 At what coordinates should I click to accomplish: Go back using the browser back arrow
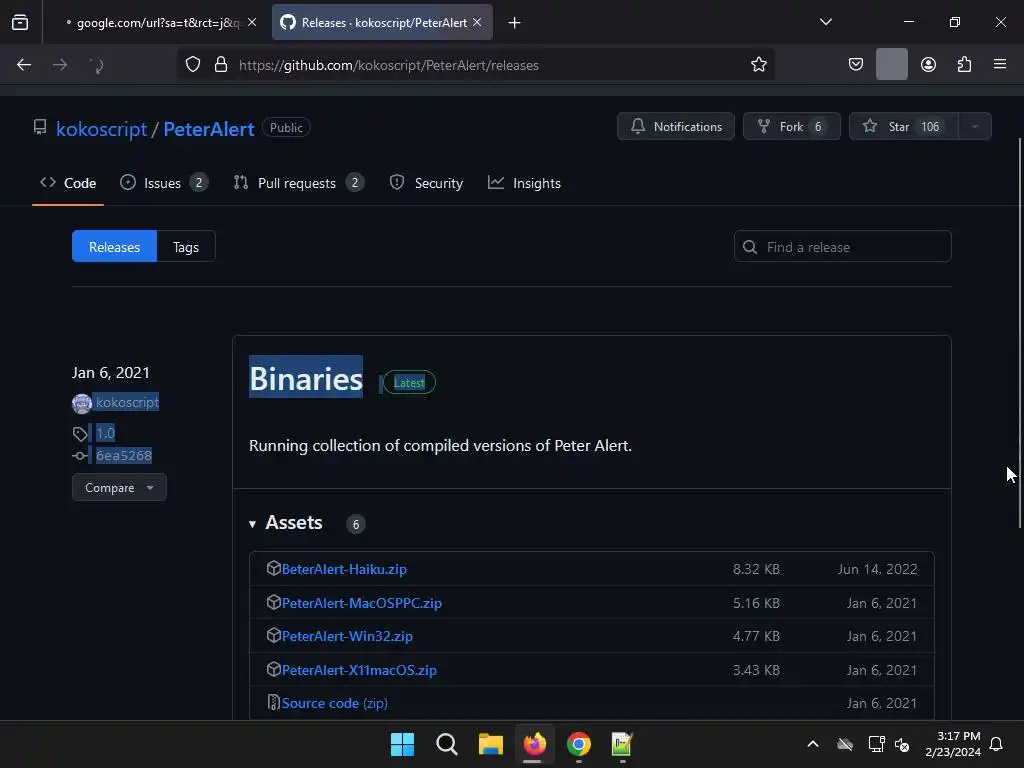click(x=24, y=65)
